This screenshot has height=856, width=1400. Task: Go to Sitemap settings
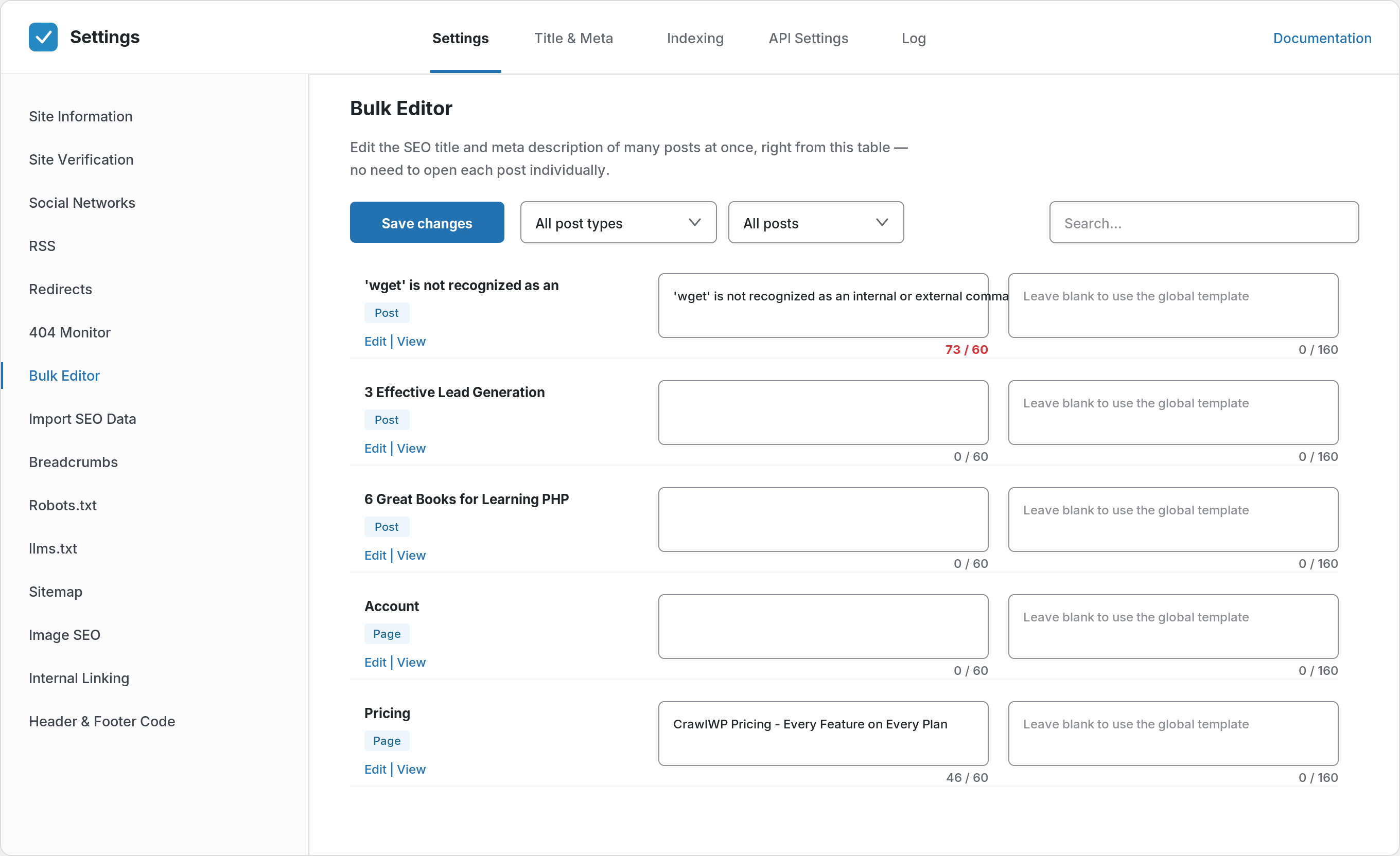(x=56, y=591)
